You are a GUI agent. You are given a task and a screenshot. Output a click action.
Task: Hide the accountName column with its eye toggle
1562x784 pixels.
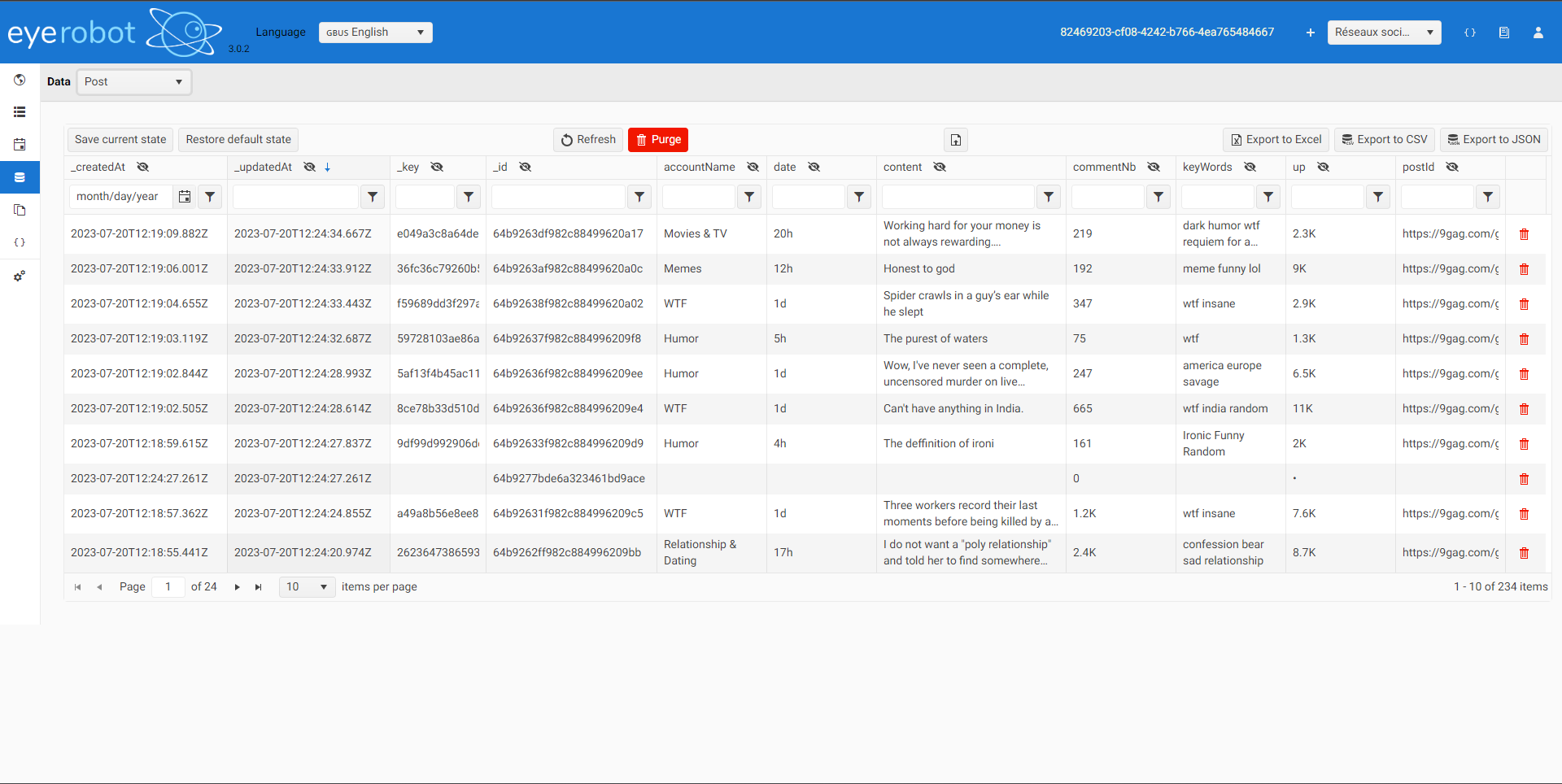pyautogui.click(x=753, y=167)
